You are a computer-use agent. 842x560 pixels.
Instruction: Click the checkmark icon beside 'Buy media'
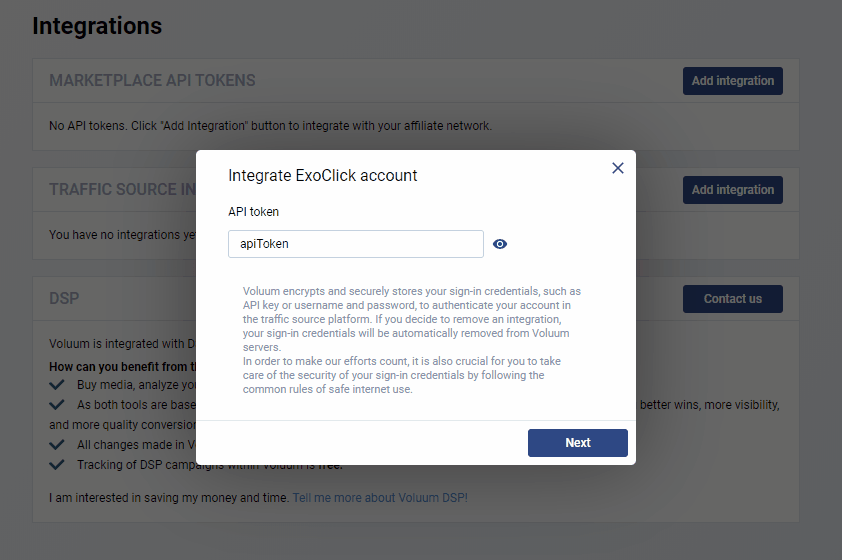coord(57,385)
